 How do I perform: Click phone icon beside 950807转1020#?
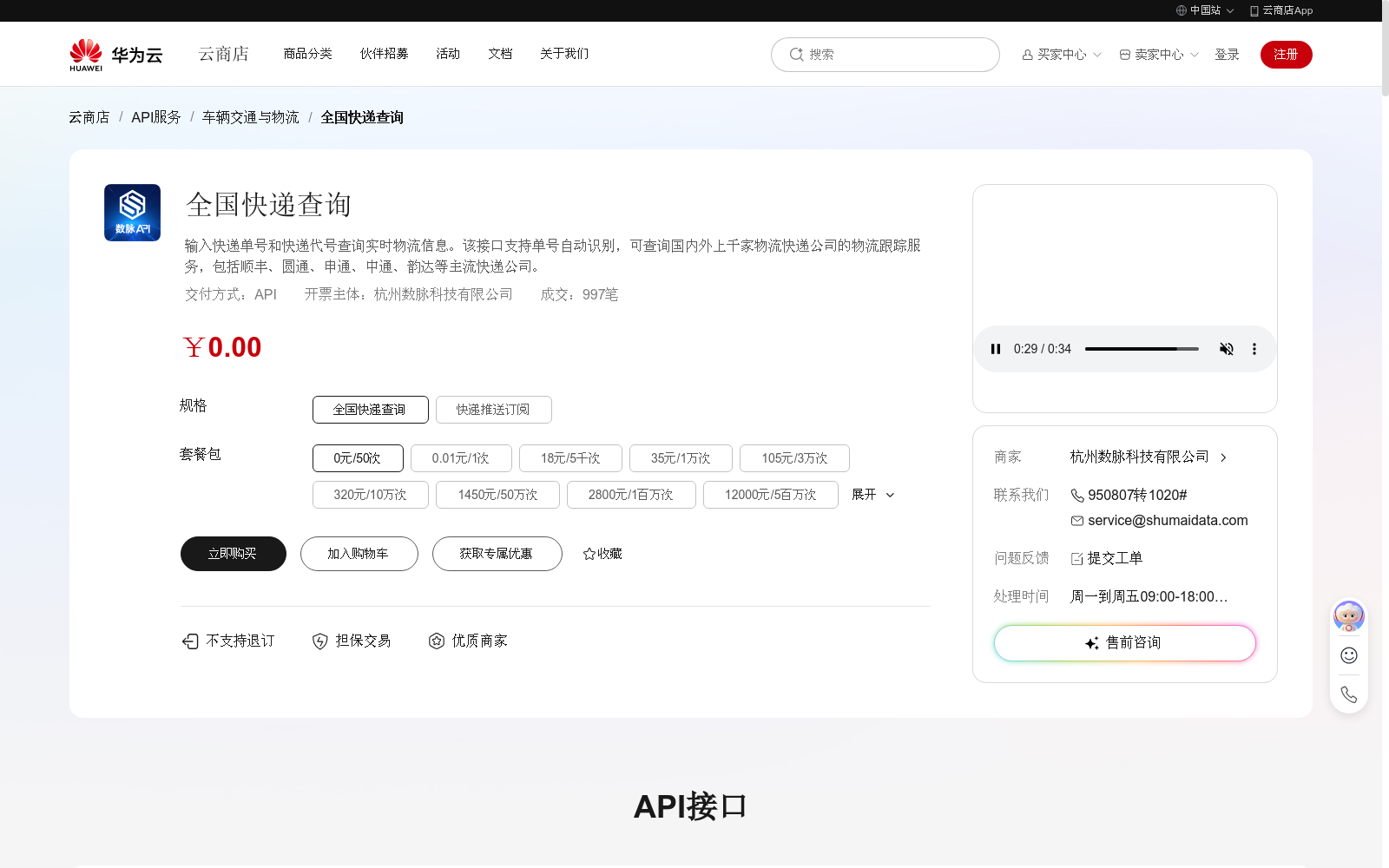click(x=1077, y=496)
